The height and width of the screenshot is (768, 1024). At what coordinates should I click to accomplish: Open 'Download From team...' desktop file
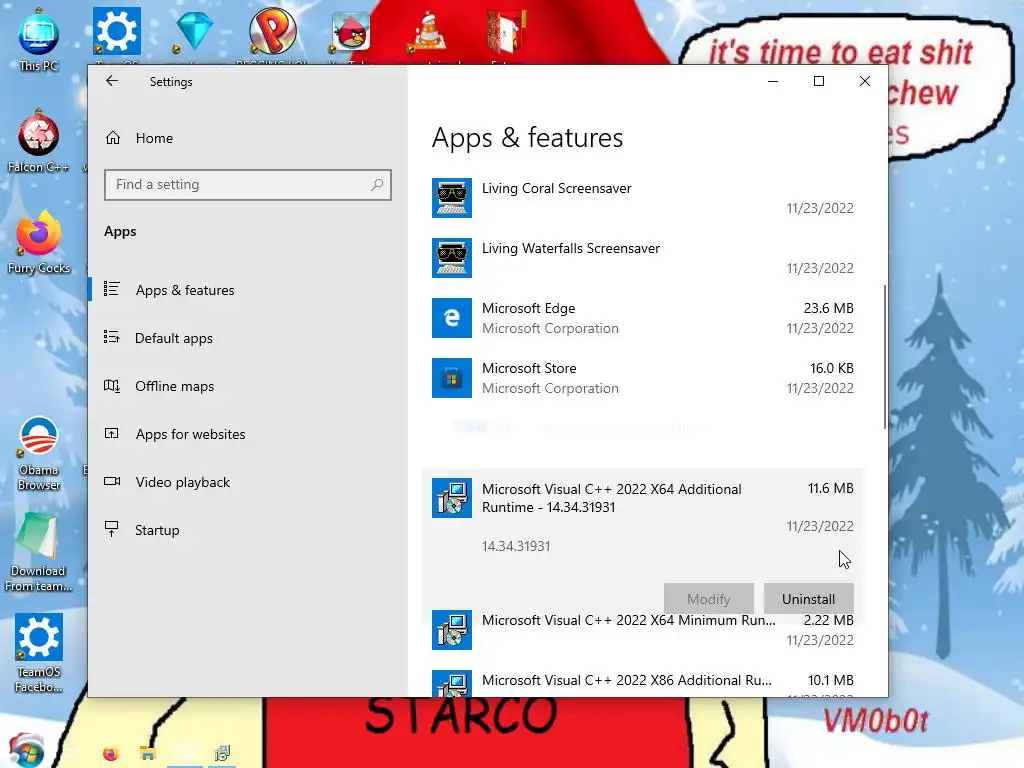tap(39, 552)
